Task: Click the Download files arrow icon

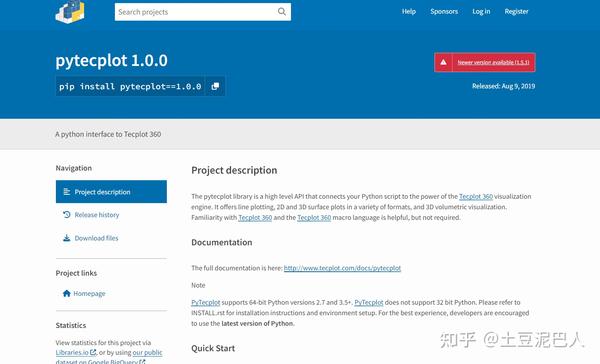Action: pos(67,238)
